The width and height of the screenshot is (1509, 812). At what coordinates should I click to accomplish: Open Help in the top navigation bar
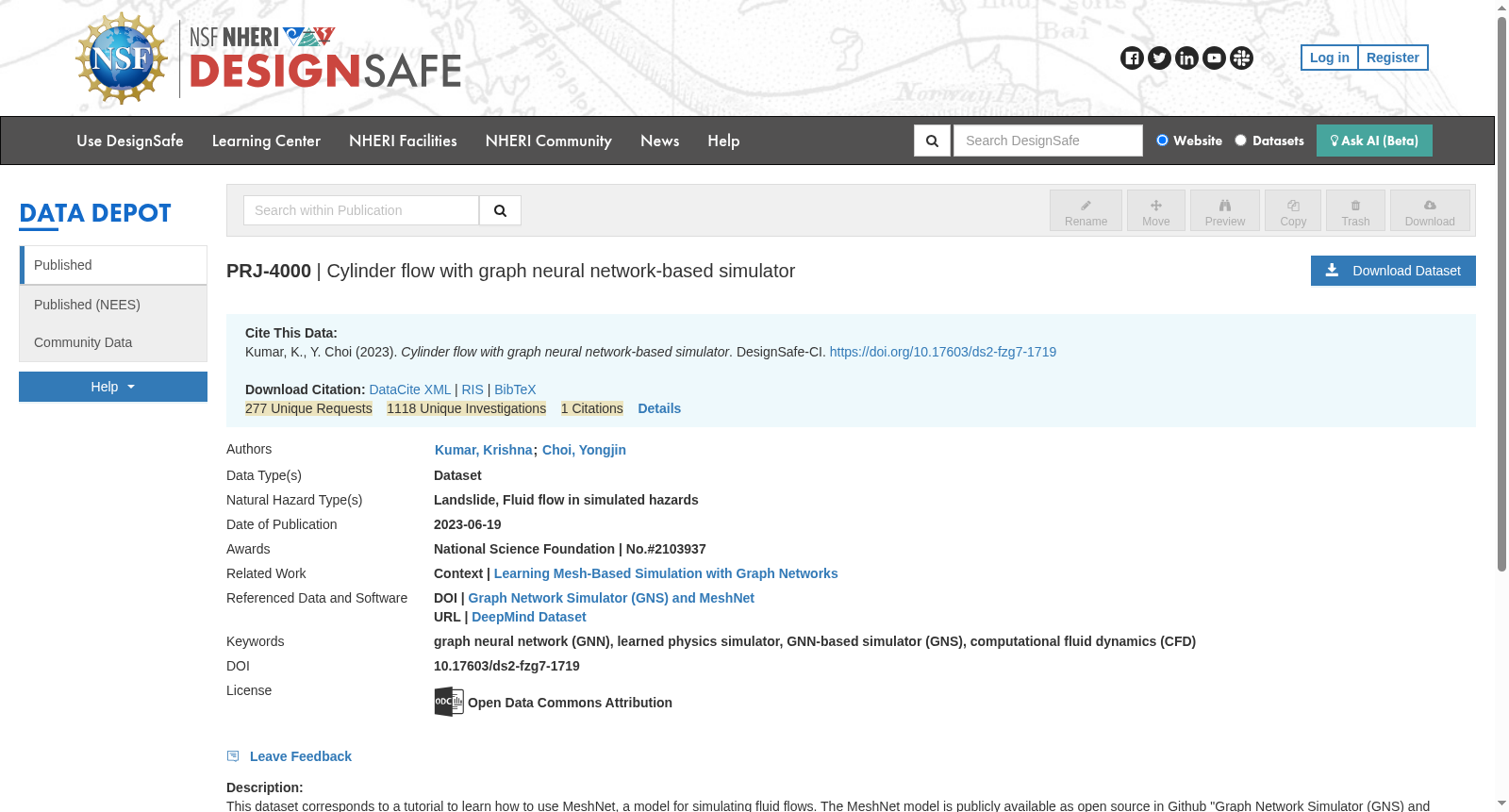(723, 141)
